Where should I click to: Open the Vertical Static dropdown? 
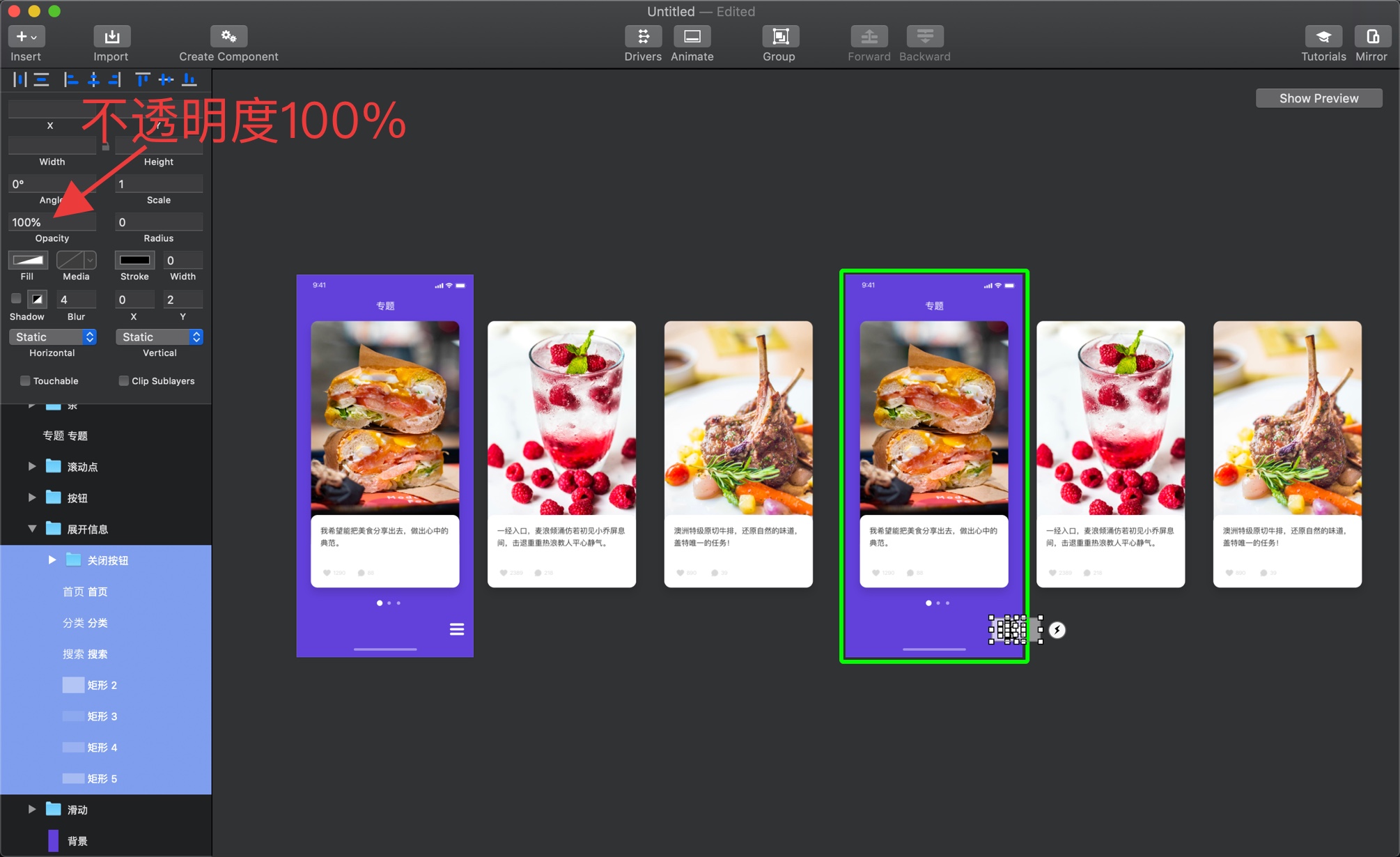[x=159, y=337]
